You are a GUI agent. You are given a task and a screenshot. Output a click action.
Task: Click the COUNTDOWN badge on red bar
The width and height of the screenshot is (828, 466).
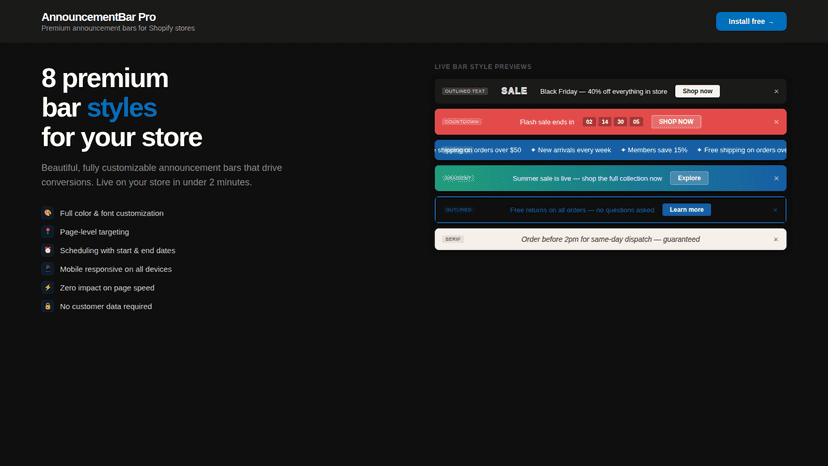pos(462,122)
